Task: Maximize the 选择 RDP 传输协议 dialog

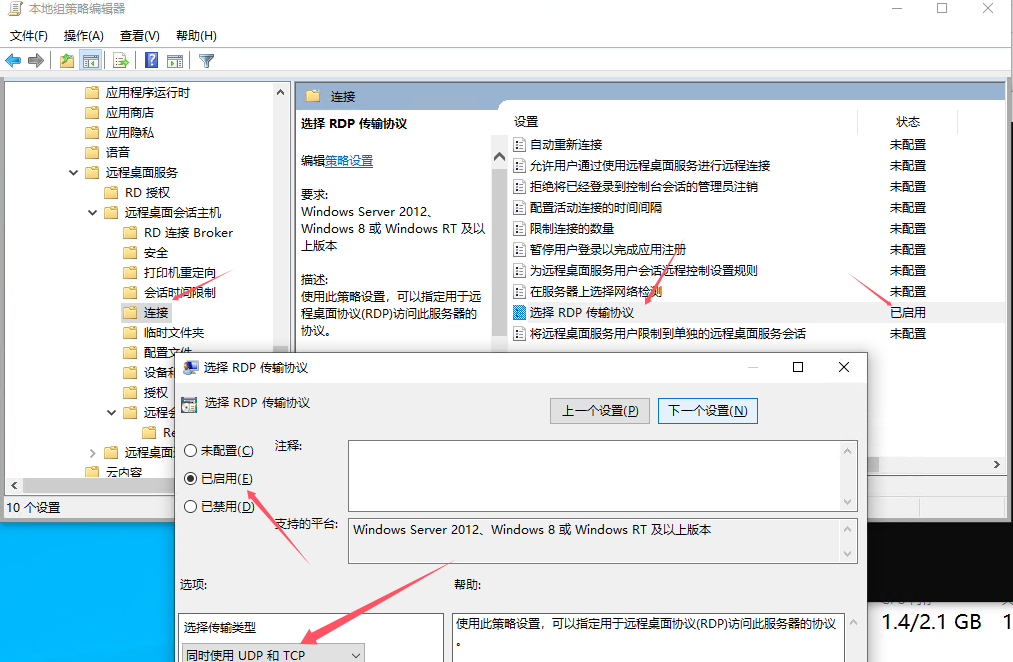Action: point(798,367)
